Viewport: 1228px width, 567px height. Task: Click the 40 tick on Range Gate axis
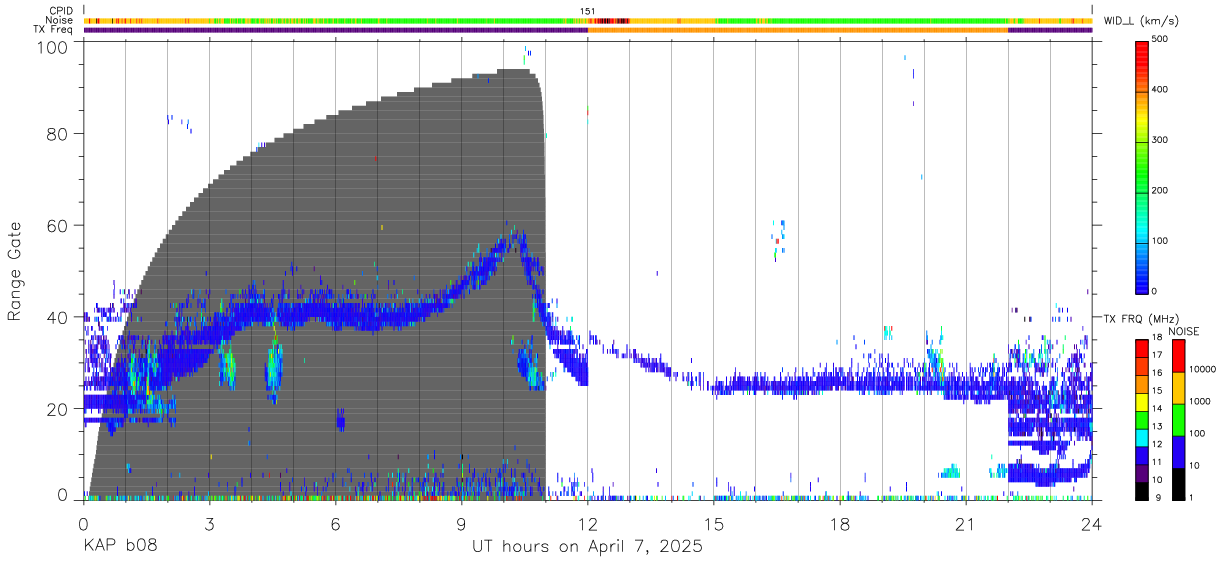tap(59, 317)
